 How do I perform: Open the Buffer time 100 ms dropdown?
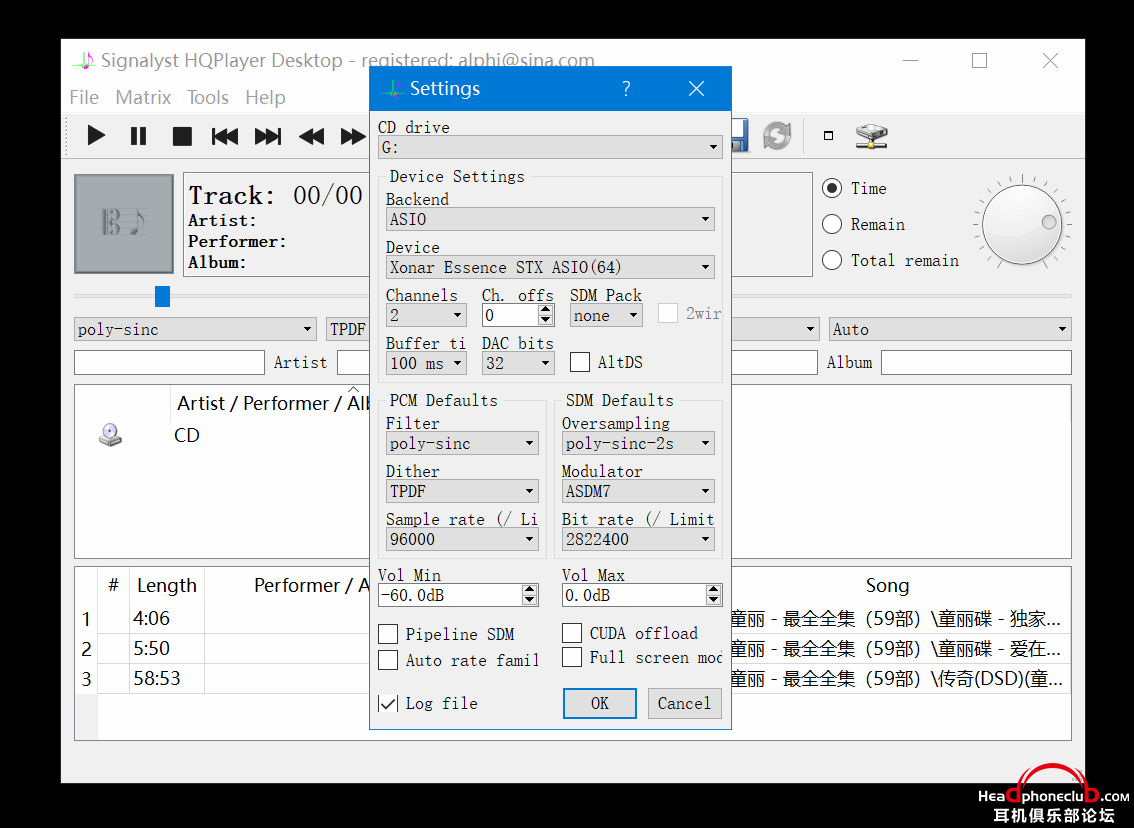(x=426, y=363)
